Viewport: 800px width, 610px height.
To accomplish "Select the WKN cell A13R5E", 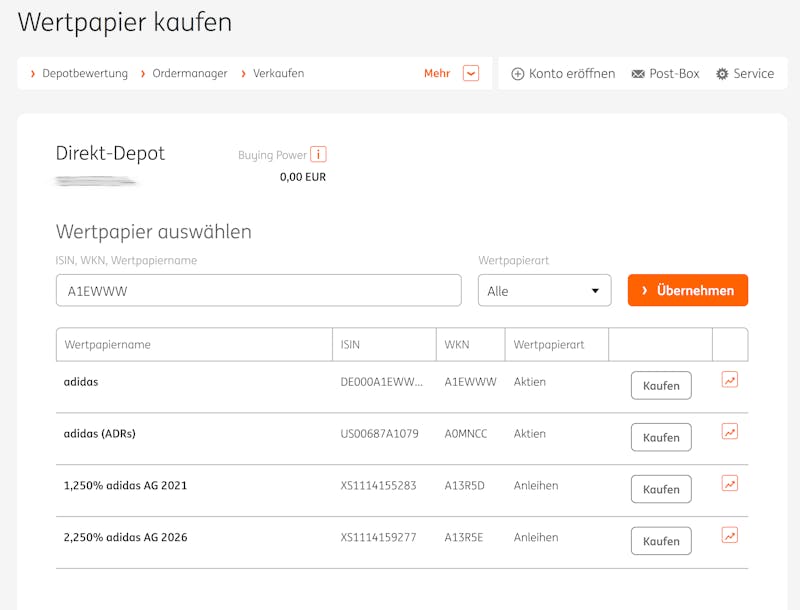I will [464, 538].
